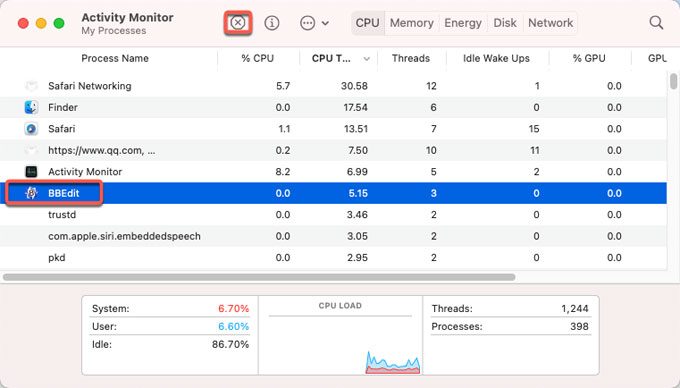The width and height of the screenshot is (680, 388).
Task: Click the vertical scrollbar thumb
Action: click(x=673, y=81)
